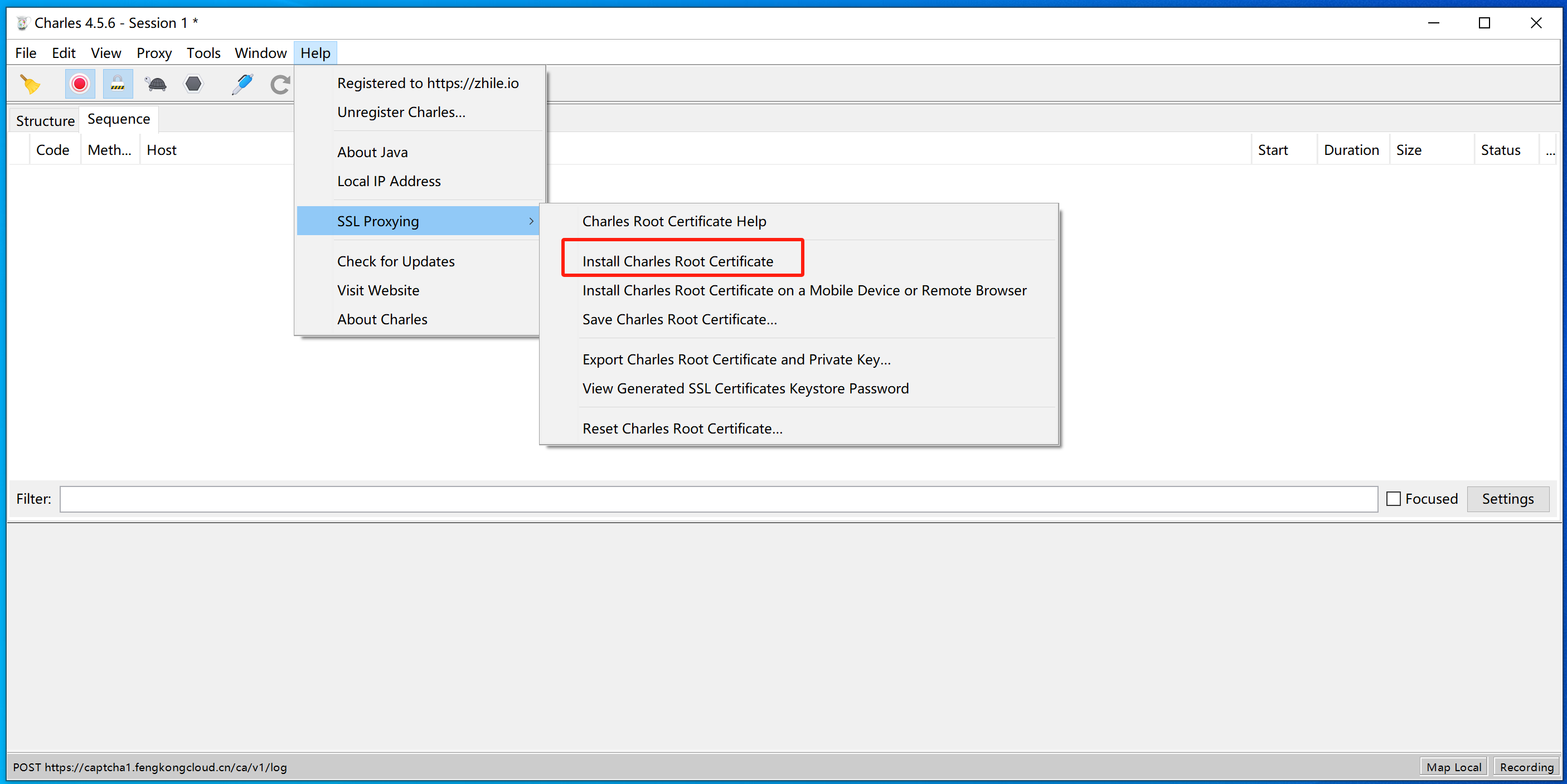This screenshot has height=784, width=1567.
Task: Click Registered to https://zhile.io entry
Action: (428, 84)
